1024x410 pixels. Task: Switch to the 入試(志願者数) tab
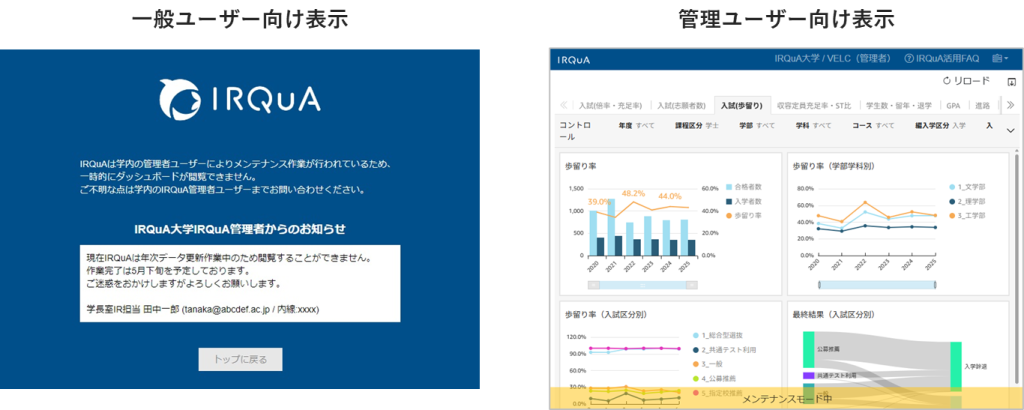682,105
